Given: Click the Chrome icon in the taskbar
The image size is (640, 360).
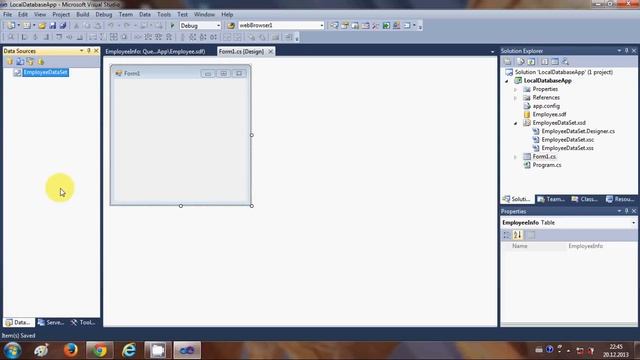Looking at the screenshot, I should tap(100, 350).
